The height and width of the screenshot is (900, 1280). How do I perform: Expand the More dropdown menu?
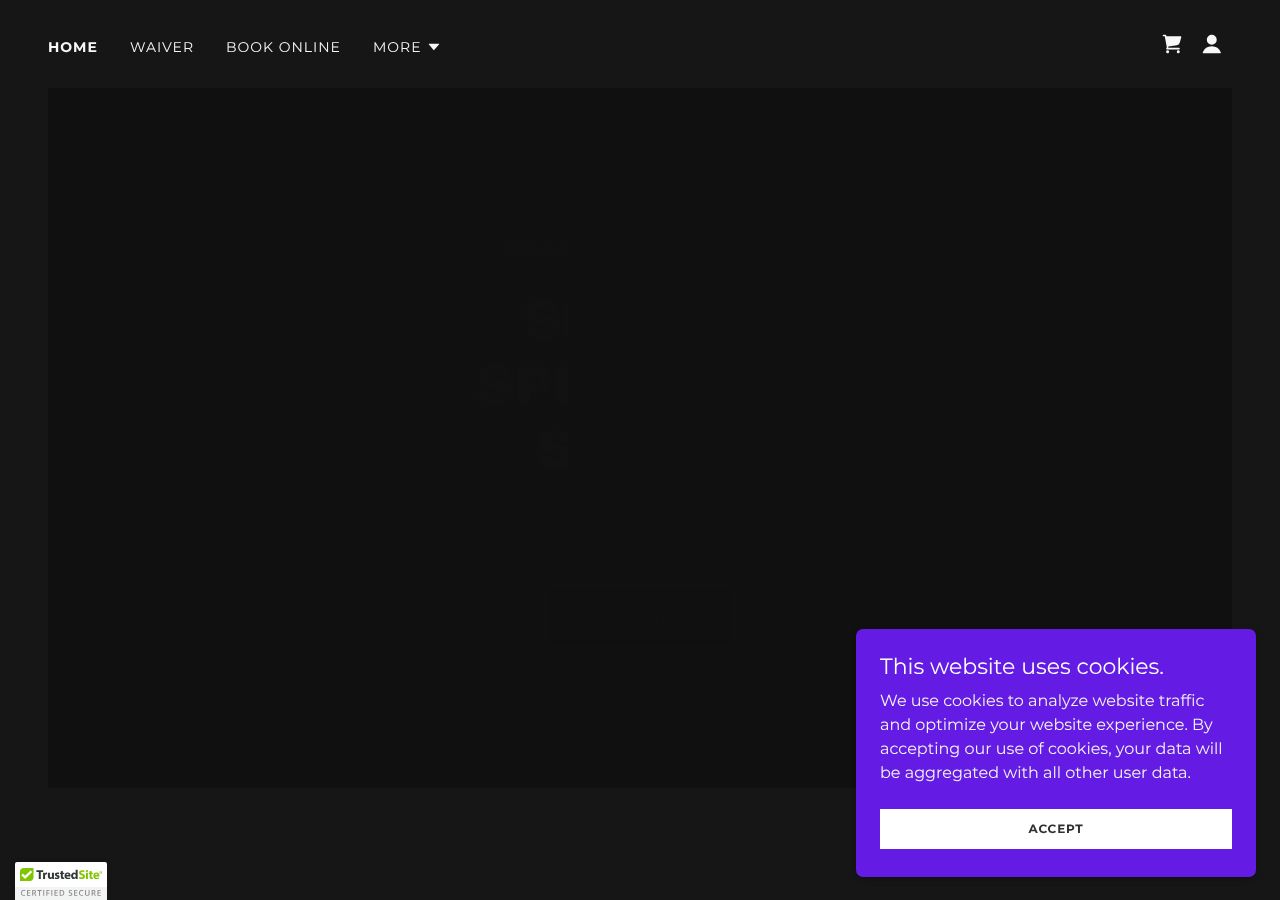click(406, 47)
